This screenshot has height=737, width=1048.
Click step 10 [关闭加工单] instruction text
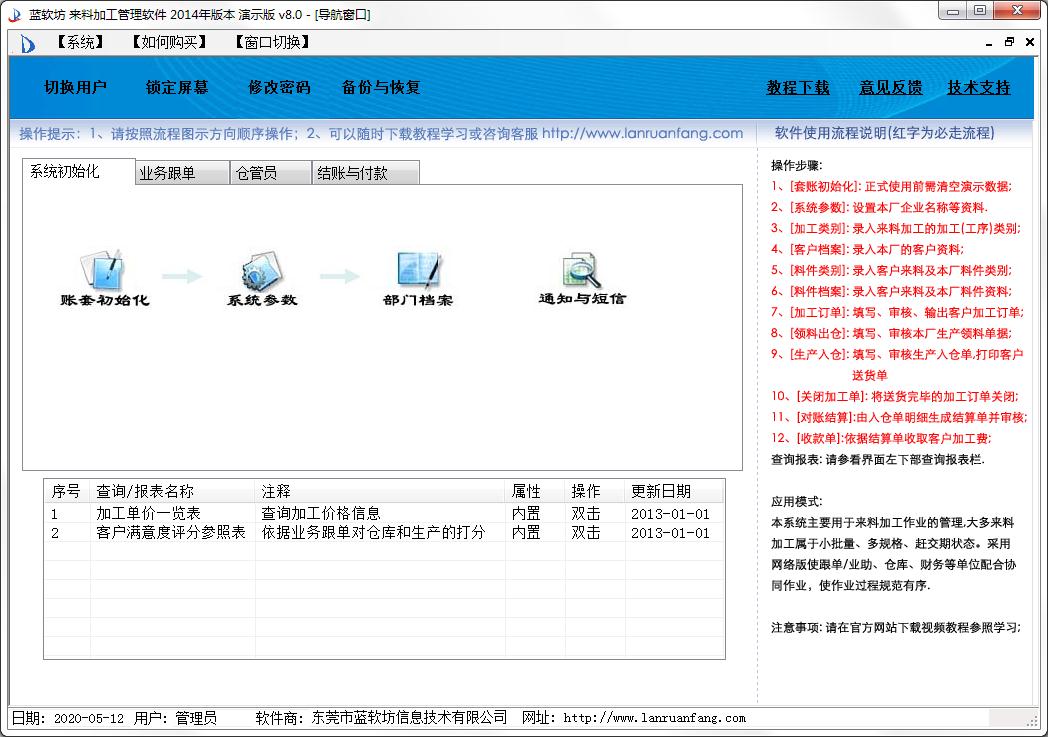tap(895, 396)
